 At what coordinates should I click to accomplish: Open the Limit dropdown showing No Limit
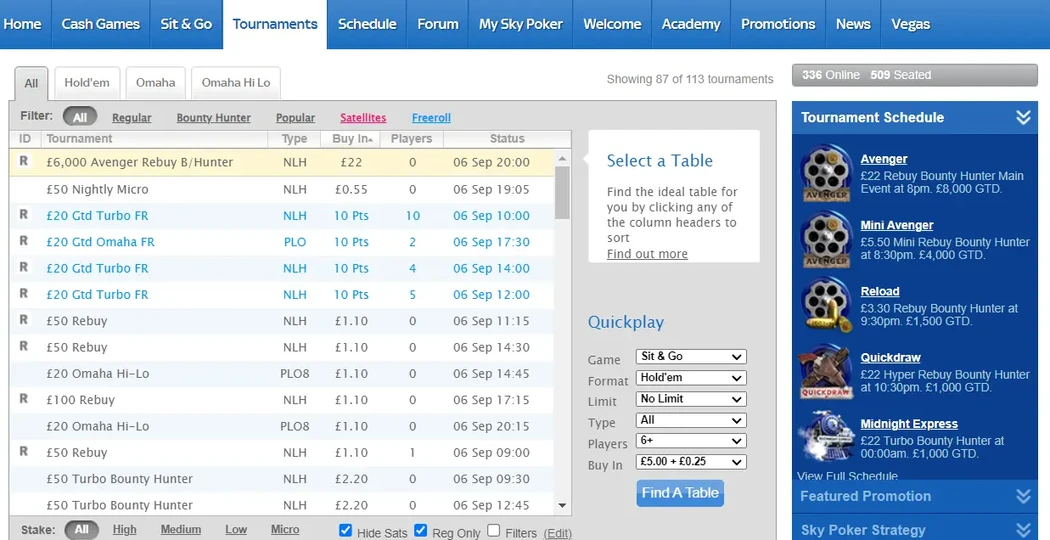pos(691,399)
